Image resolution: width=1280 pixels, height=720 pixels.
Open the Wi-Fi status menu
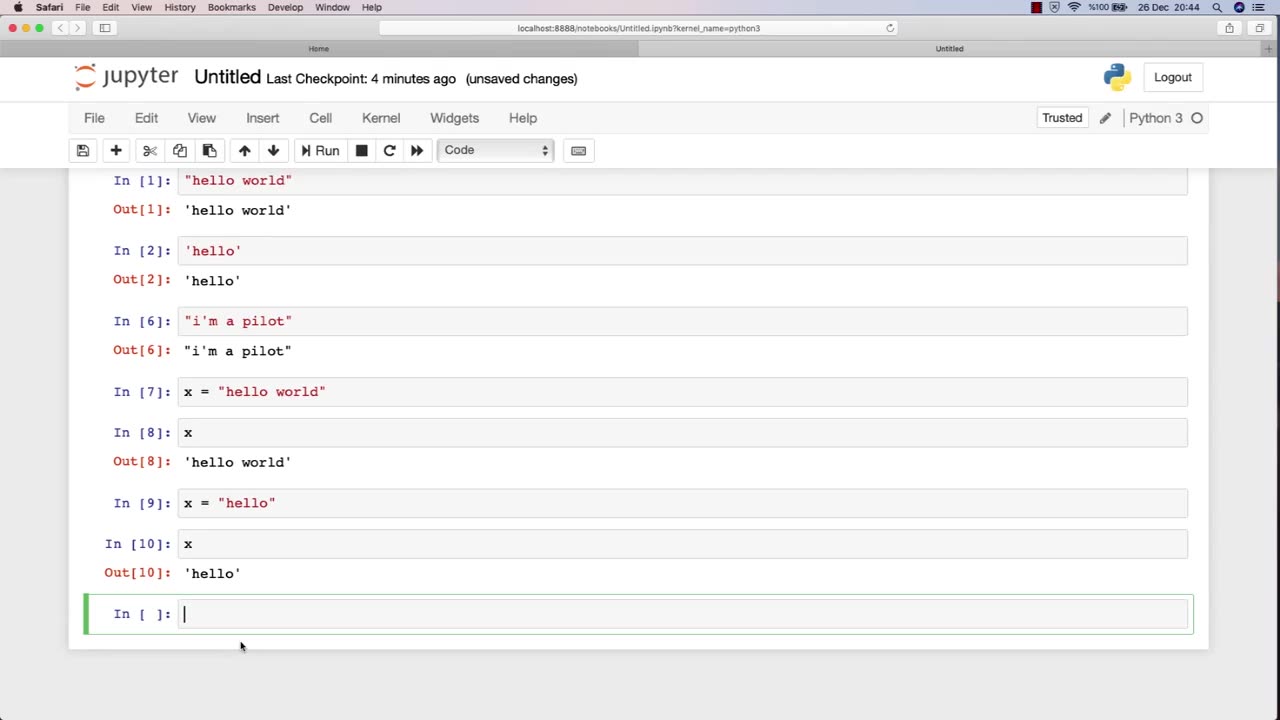click(x=1075, y=7)
